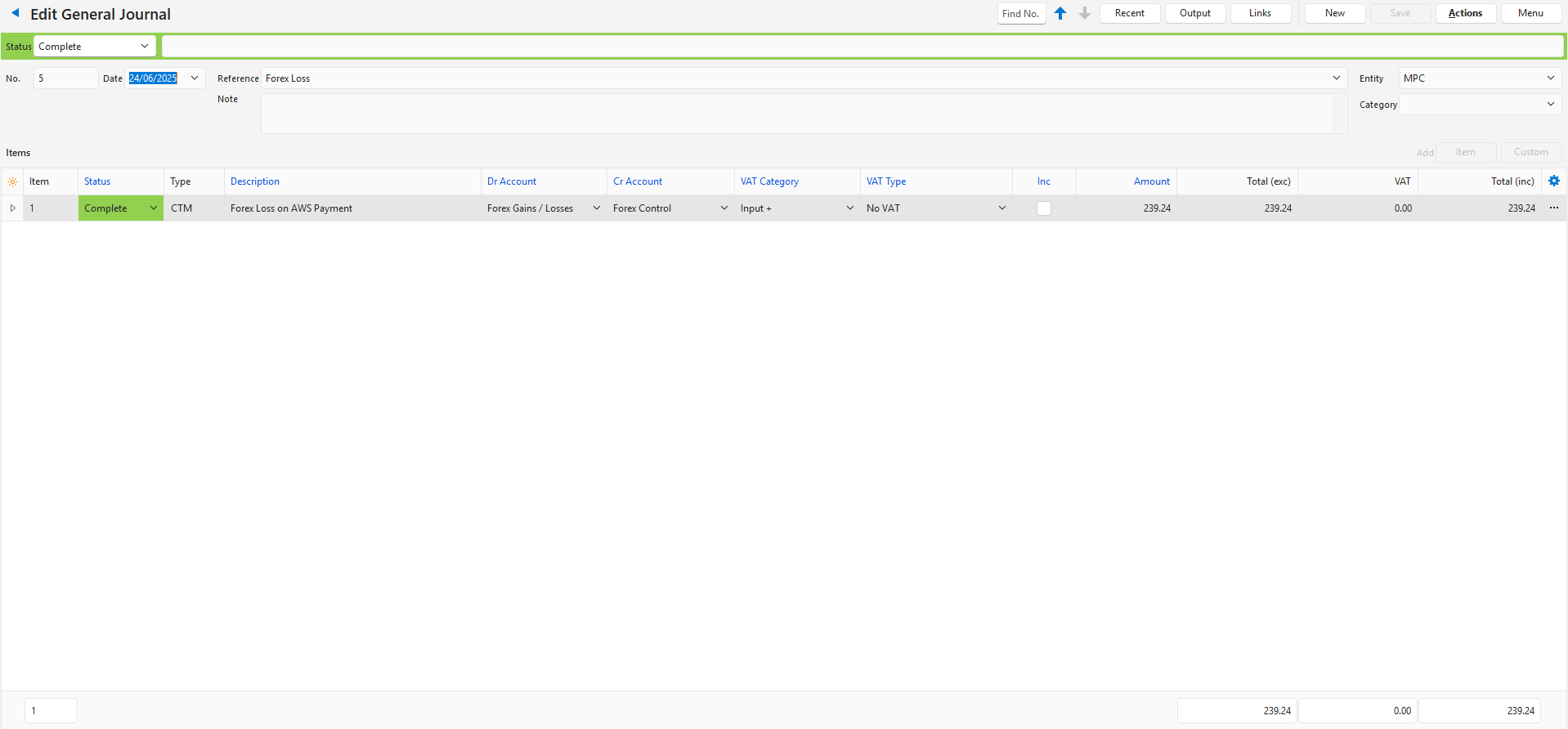Click into the Note text area
Image resolution: width=1568 pixels, height=729 pixels.
click(797, 114)
